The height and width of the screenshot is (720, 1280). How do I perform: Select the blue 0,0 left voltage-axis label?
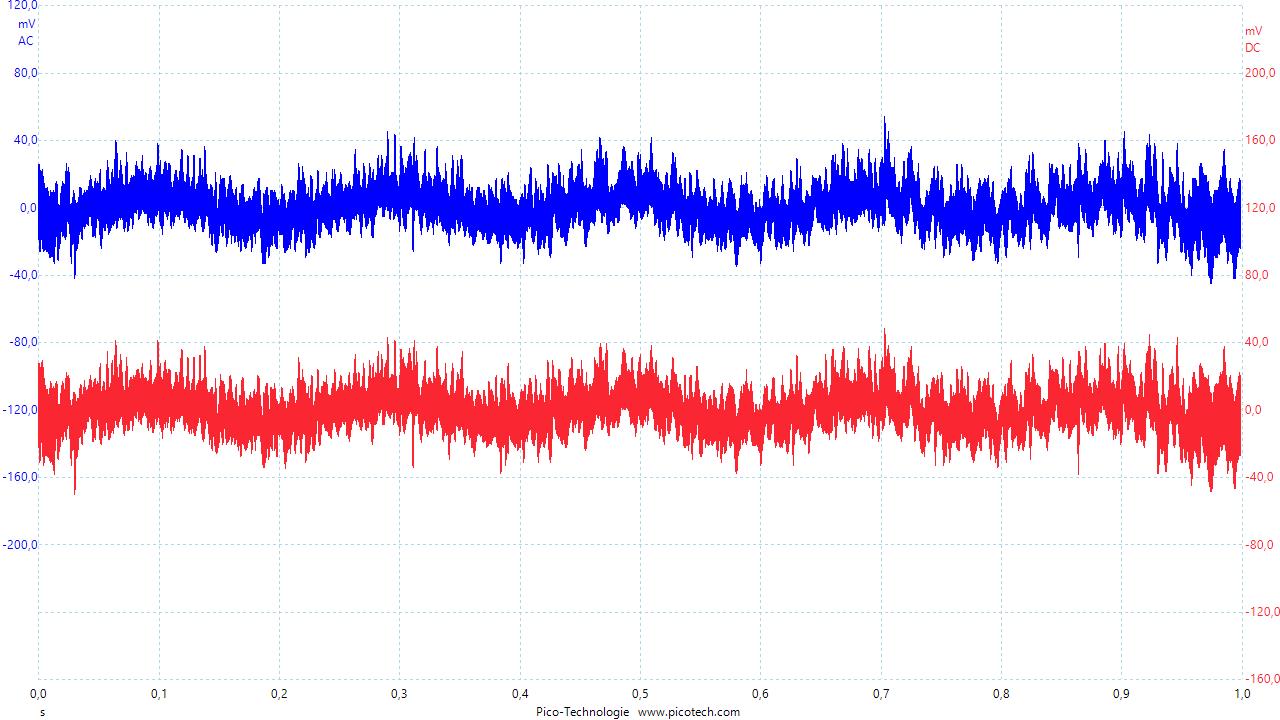pos(28,208)
